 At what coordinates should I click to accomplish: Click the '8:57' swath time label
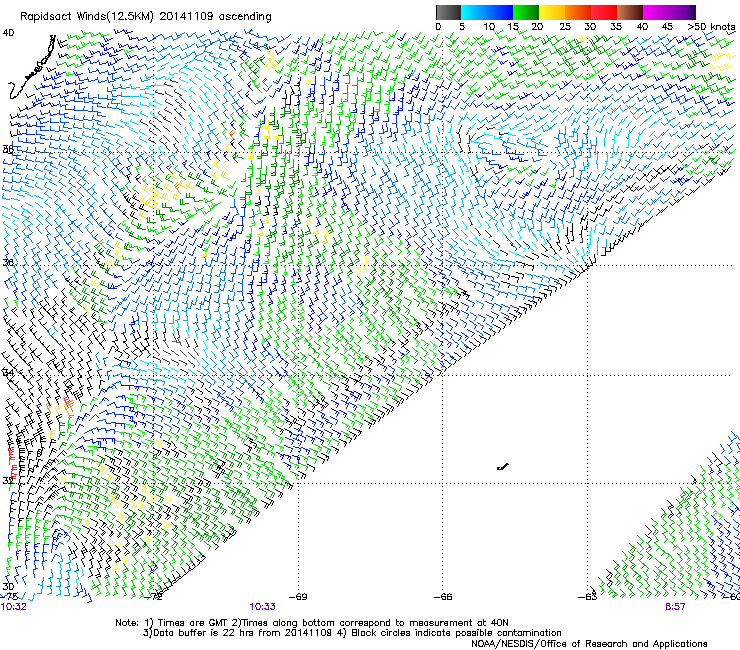(675, 607)
